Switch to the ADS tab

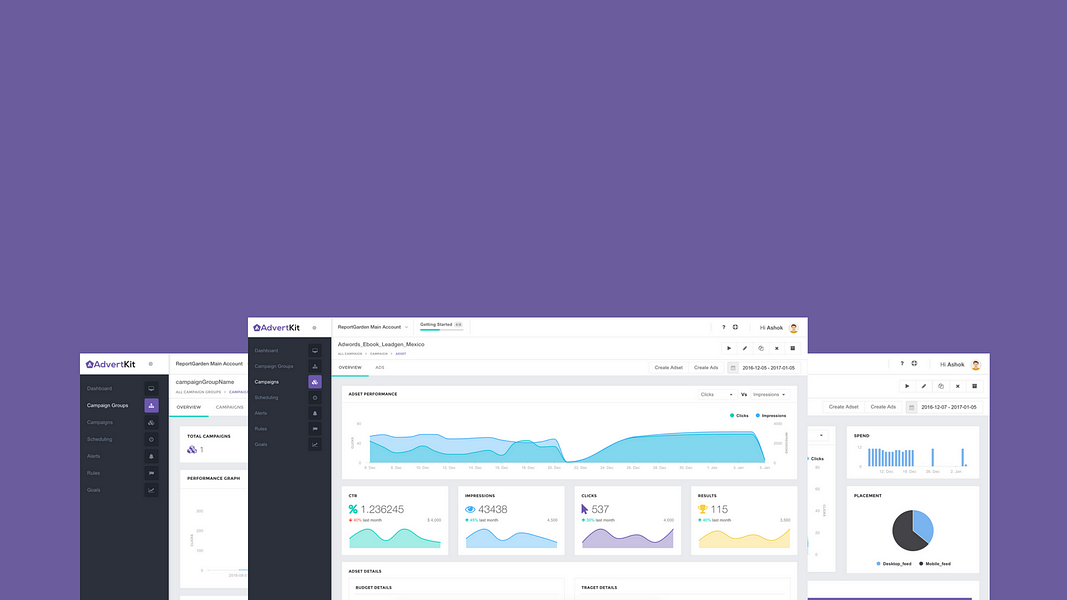point(380,367)
